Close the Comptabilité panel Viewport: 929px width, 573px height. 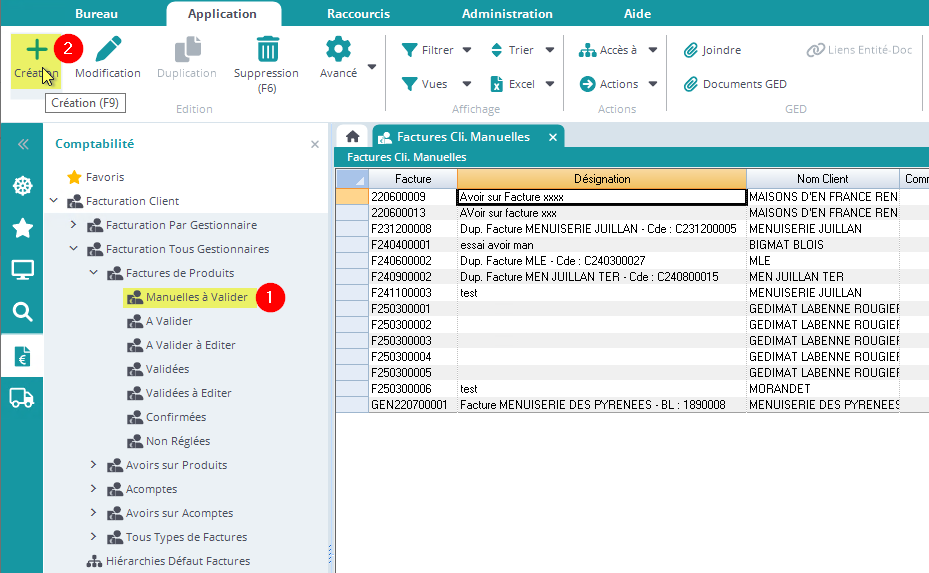315,144
